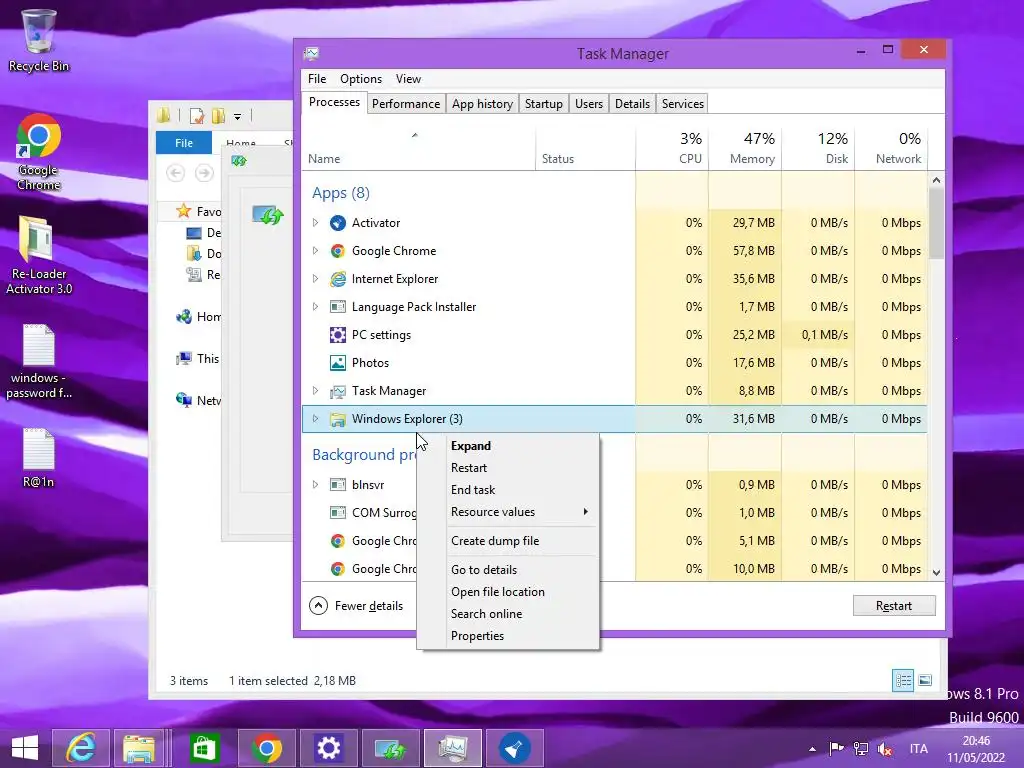Expand the Task Manager process row

coord(315,391)
